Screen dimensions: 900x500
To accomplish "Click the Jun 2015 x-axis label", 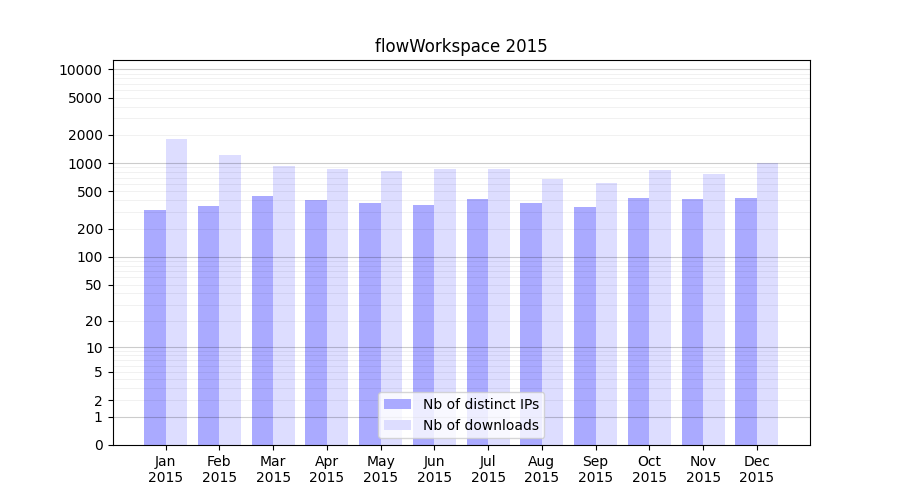I will 434,469.
